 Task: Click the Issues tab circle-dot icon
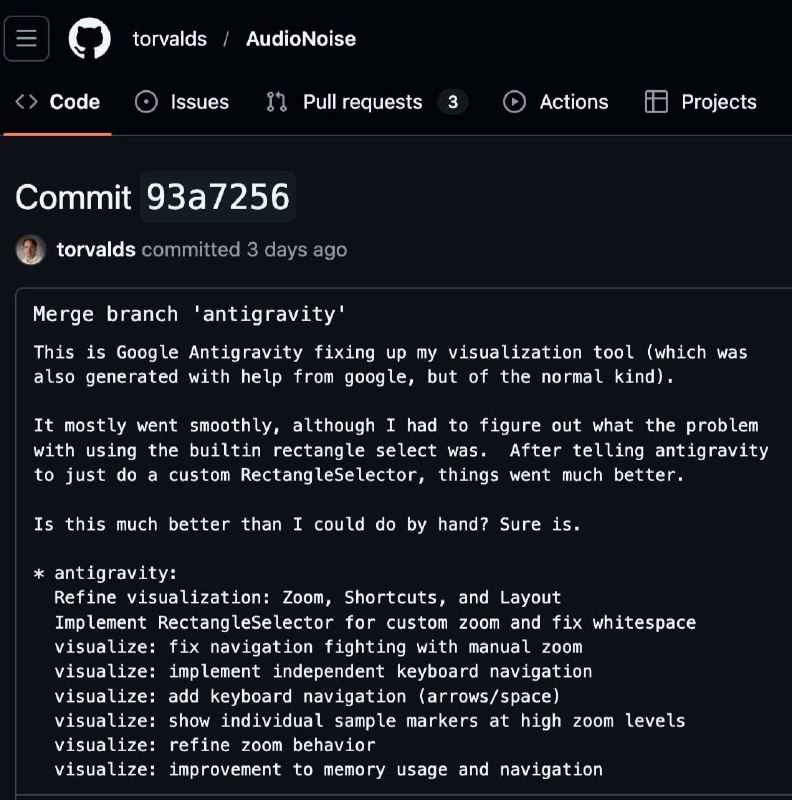tap(146, 102)
